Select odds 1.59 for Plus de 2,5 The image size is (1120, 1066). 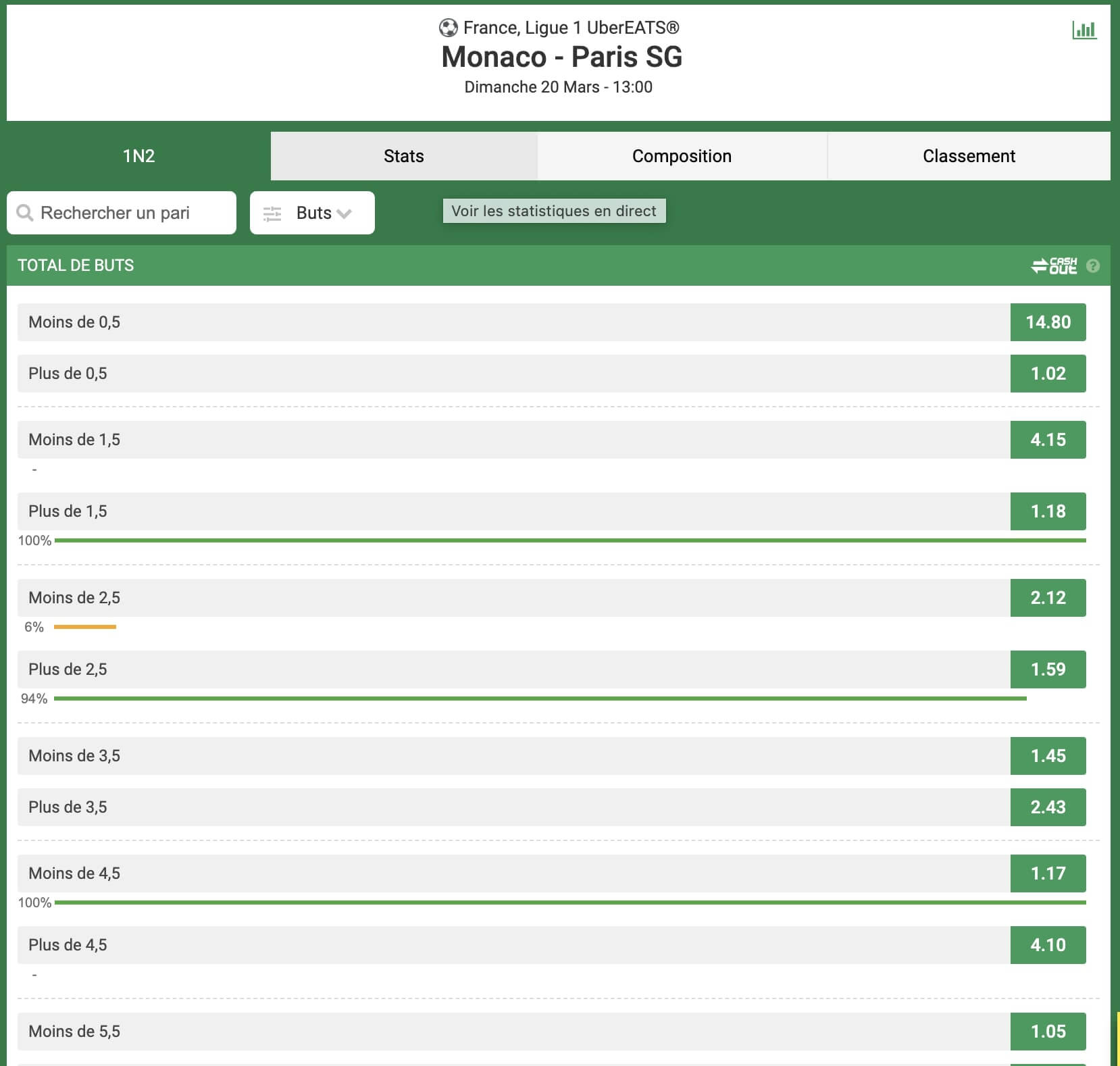click(x=1048, y=669)
